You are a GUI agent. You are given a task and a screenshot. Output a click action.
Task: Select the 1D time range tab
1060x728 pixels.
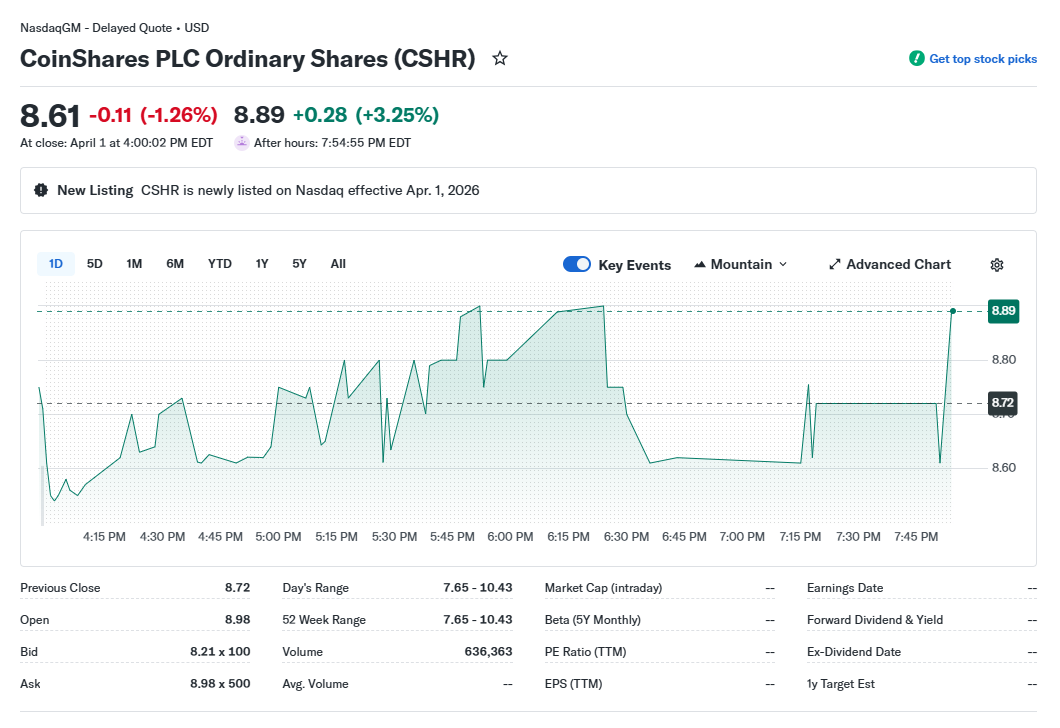[56, 264]
